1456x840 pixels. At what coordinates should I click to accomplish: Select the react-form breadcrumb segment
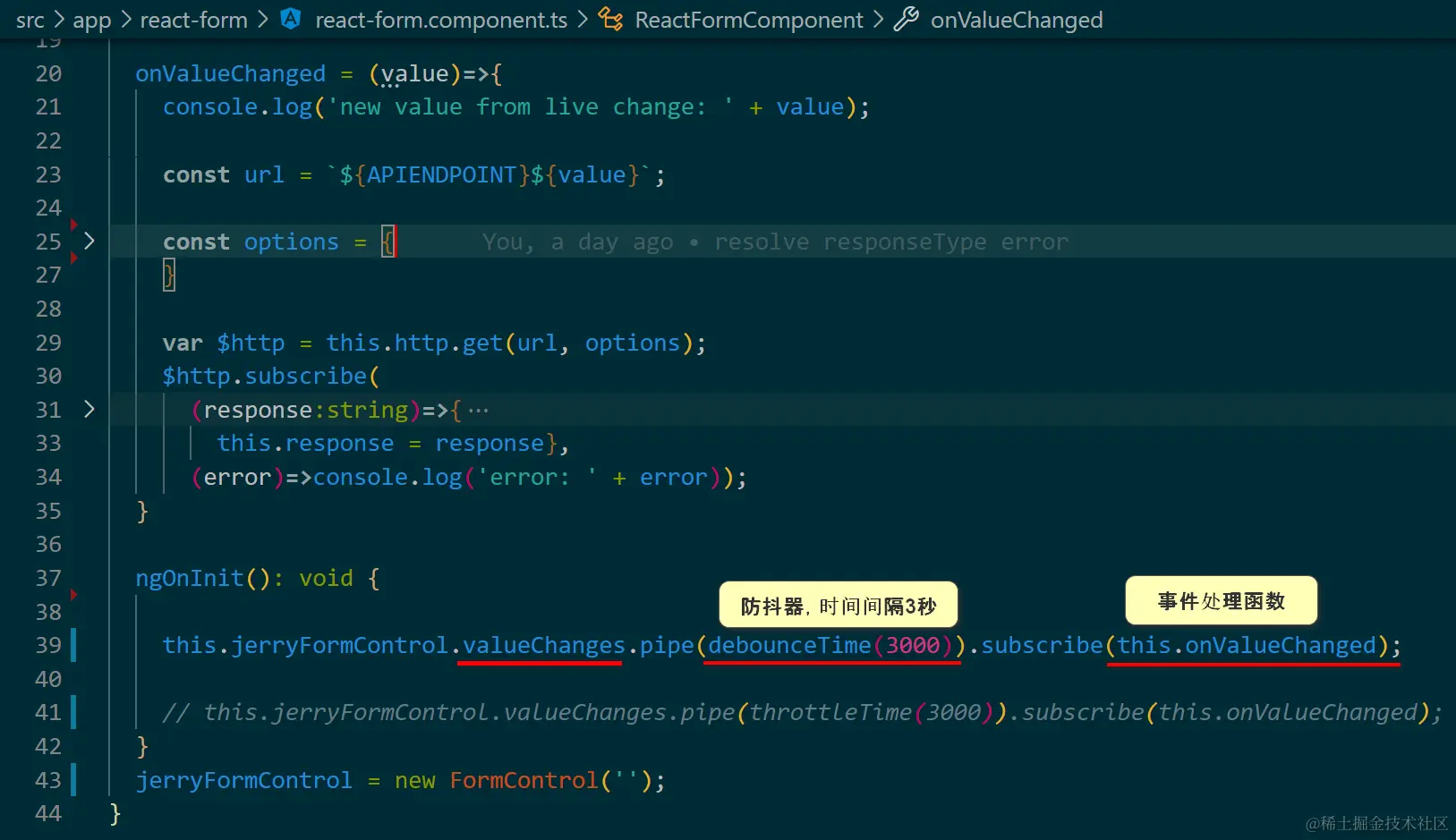point(194,20)
